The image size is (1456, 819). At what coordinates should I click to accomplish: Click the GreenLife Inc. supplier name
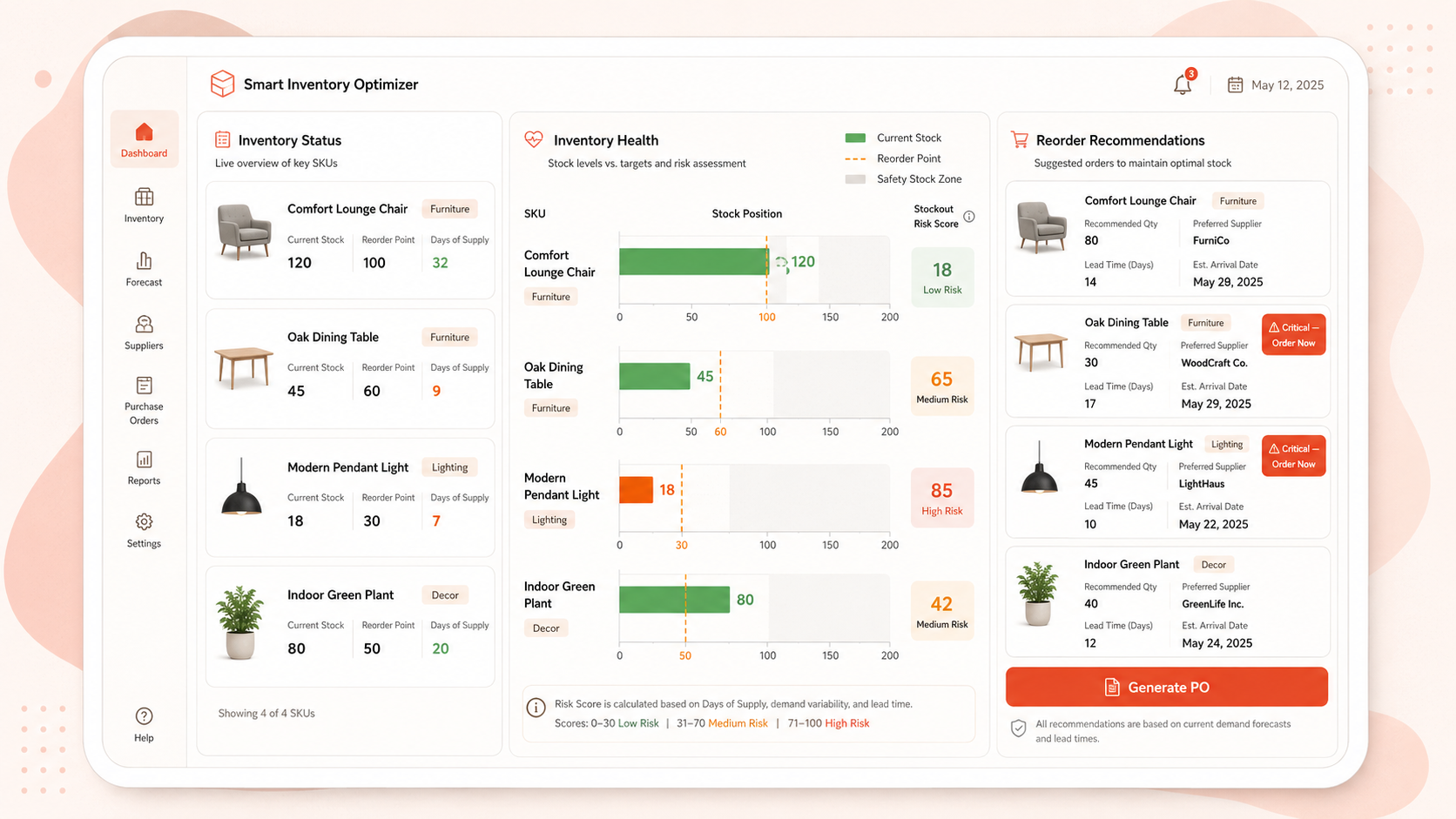pyautogui.click(x=1213, y=604)
